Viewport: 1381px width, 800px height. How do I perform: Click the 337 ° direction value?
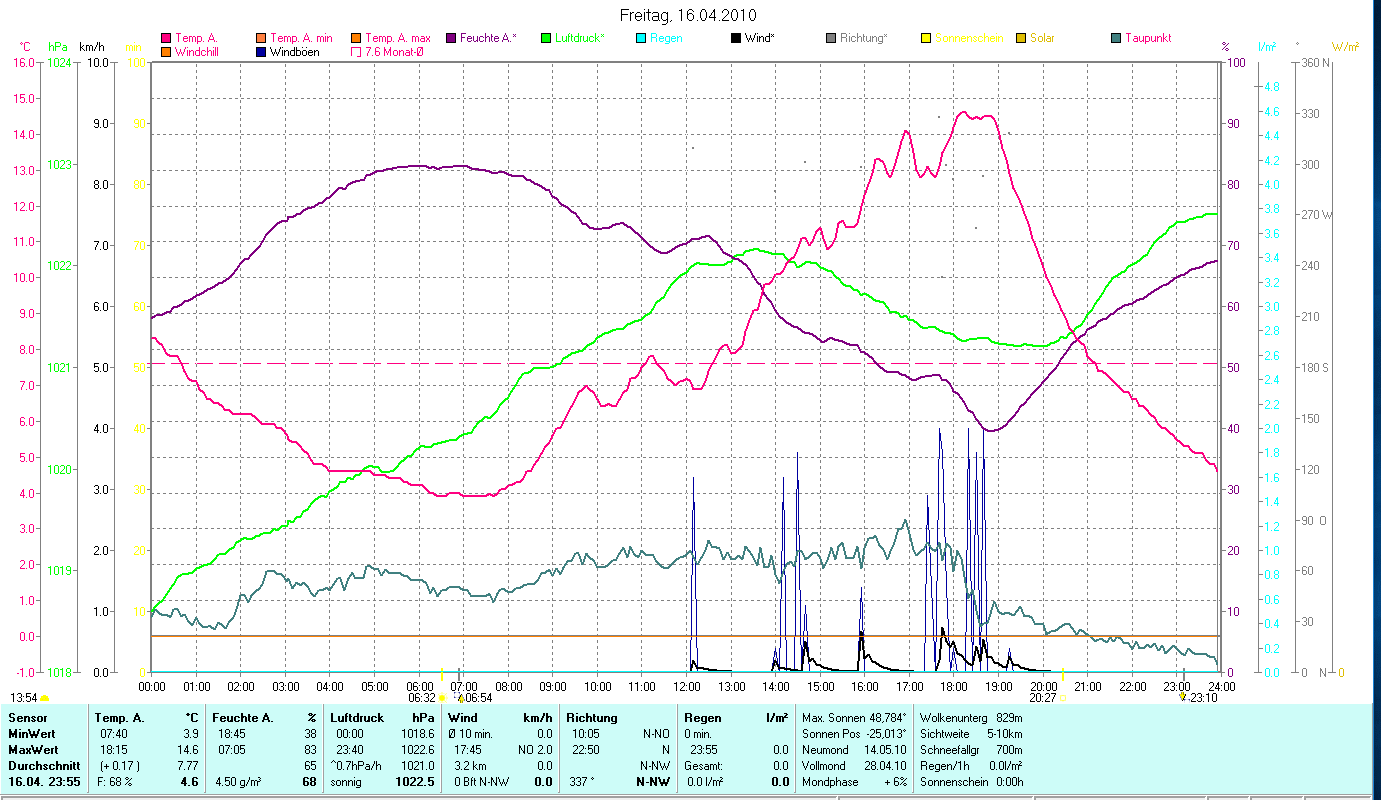coord(582,782)
